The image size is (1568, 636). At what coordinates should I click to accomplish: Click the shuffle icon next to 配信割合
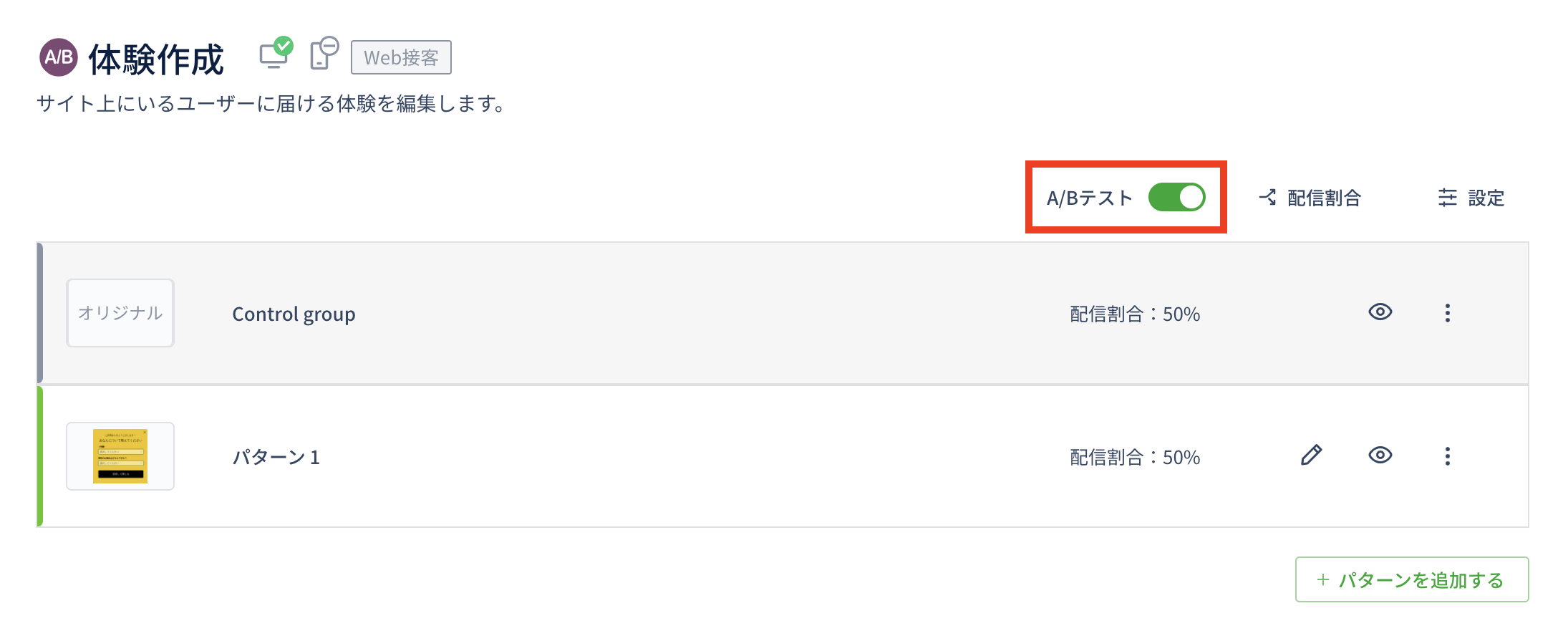point(1268,197)
